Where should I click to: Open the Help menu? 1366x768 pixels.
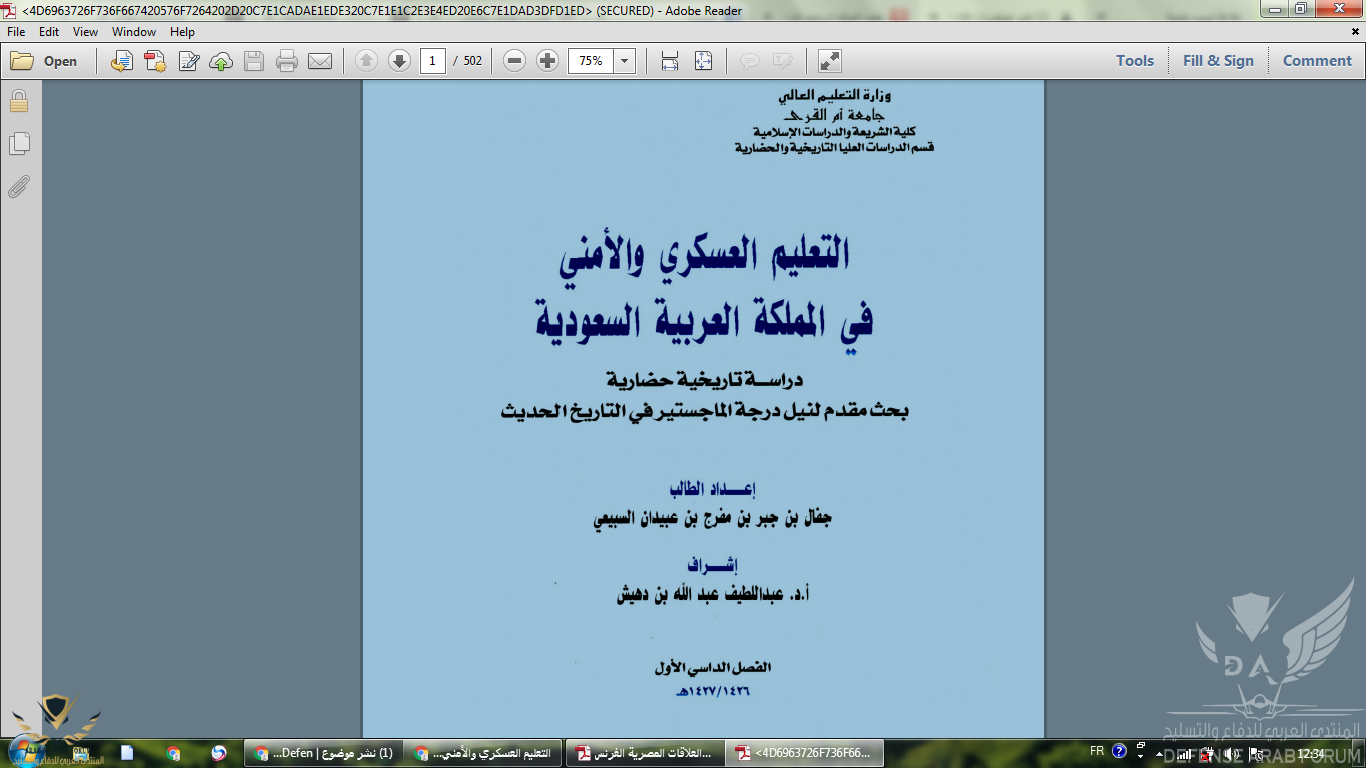(182, 32)
